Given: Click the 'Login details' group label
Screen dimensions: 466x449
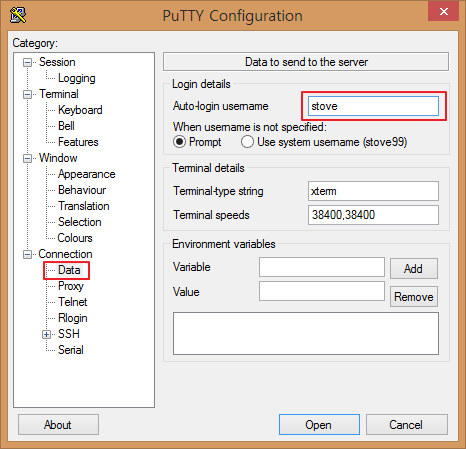Looking at the screenshot, I should (201, 84).
